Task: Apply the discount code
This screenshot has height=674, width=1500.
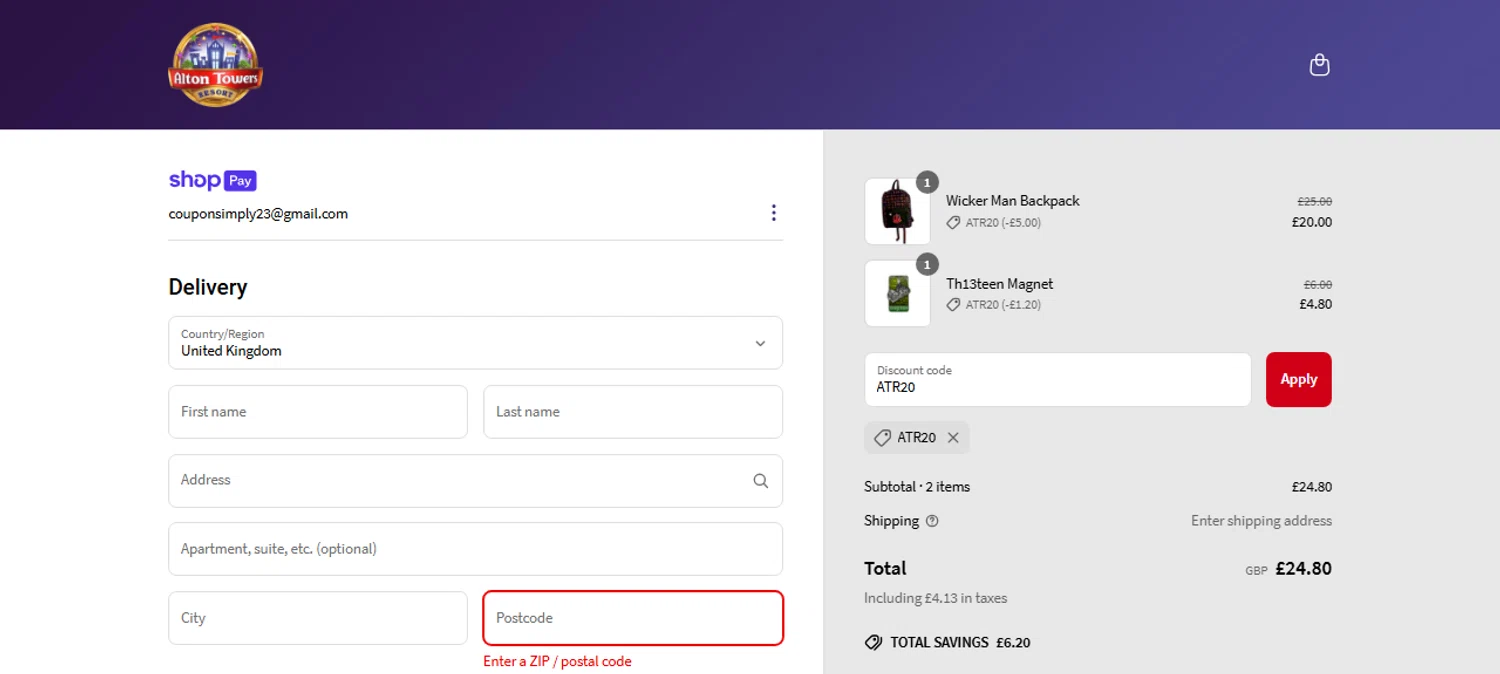Action: pyautogui.click(x=1299, y=380)
